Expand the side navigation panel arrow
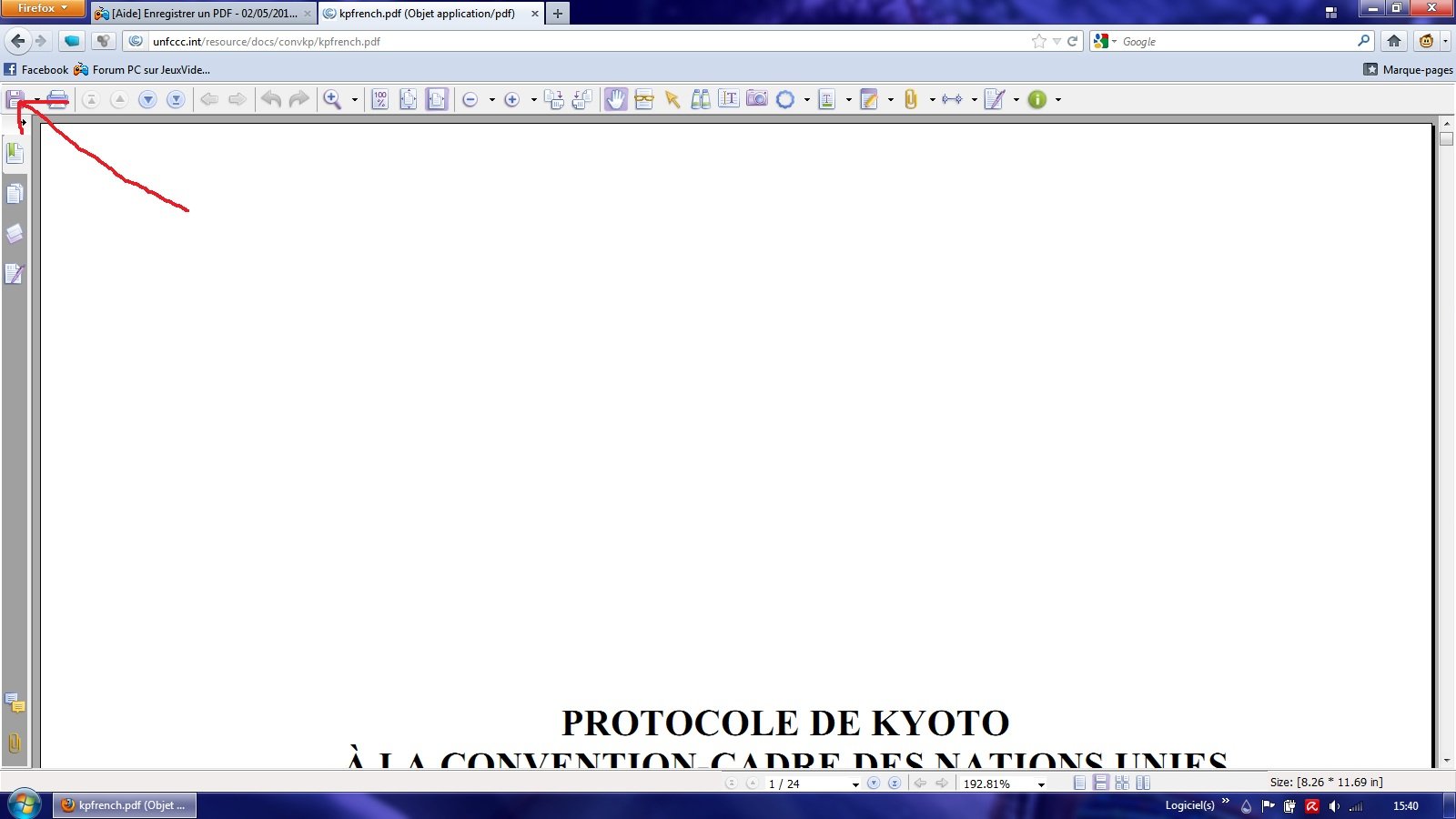This screenshot has width=1456, height=819. (x=23, y=122)
